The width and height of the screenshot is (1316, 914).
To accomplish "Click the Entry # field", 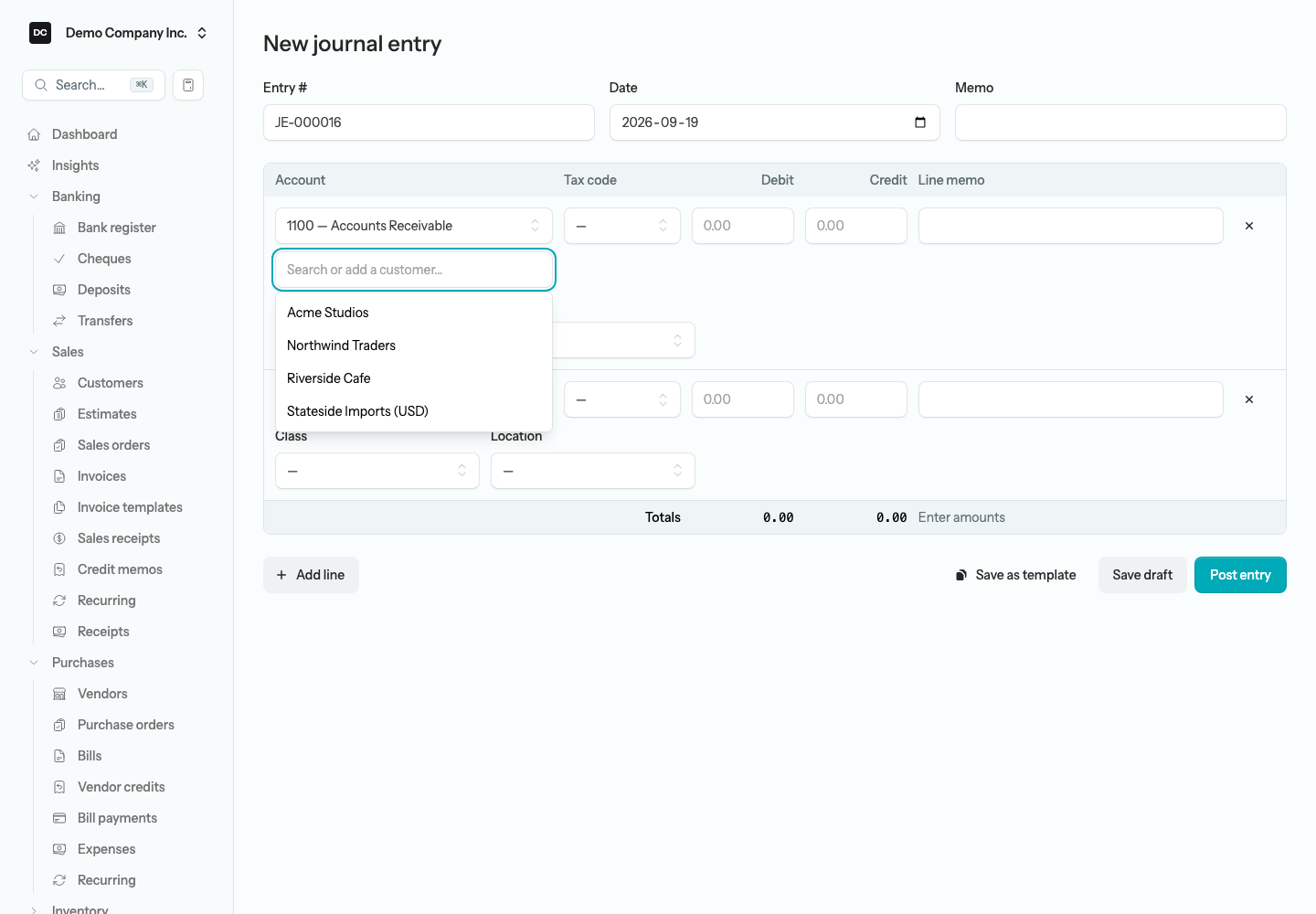I will point(429,122).
